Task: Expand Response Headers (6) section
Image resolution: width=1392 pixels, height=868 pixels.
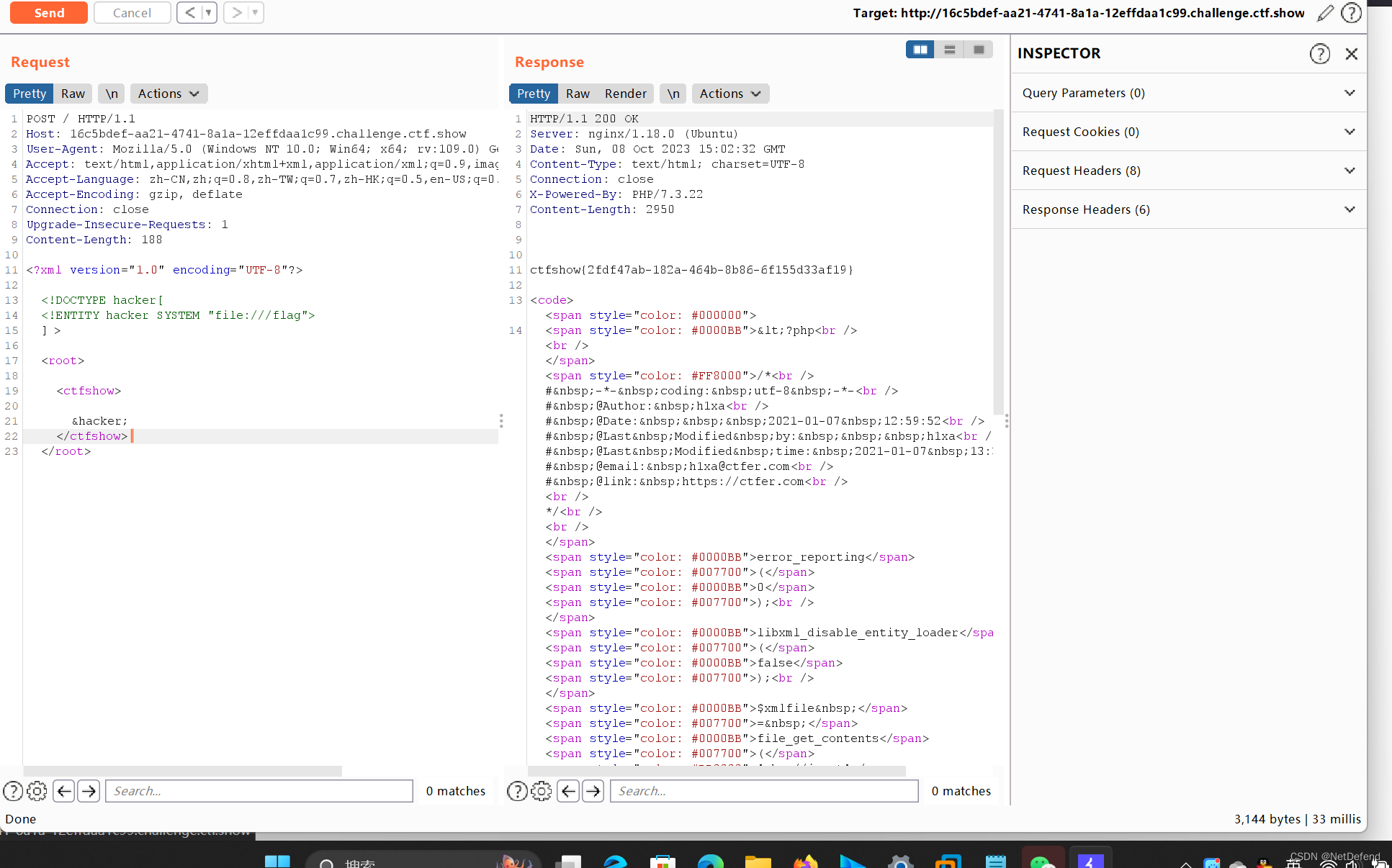Action: pos(1188,209)
